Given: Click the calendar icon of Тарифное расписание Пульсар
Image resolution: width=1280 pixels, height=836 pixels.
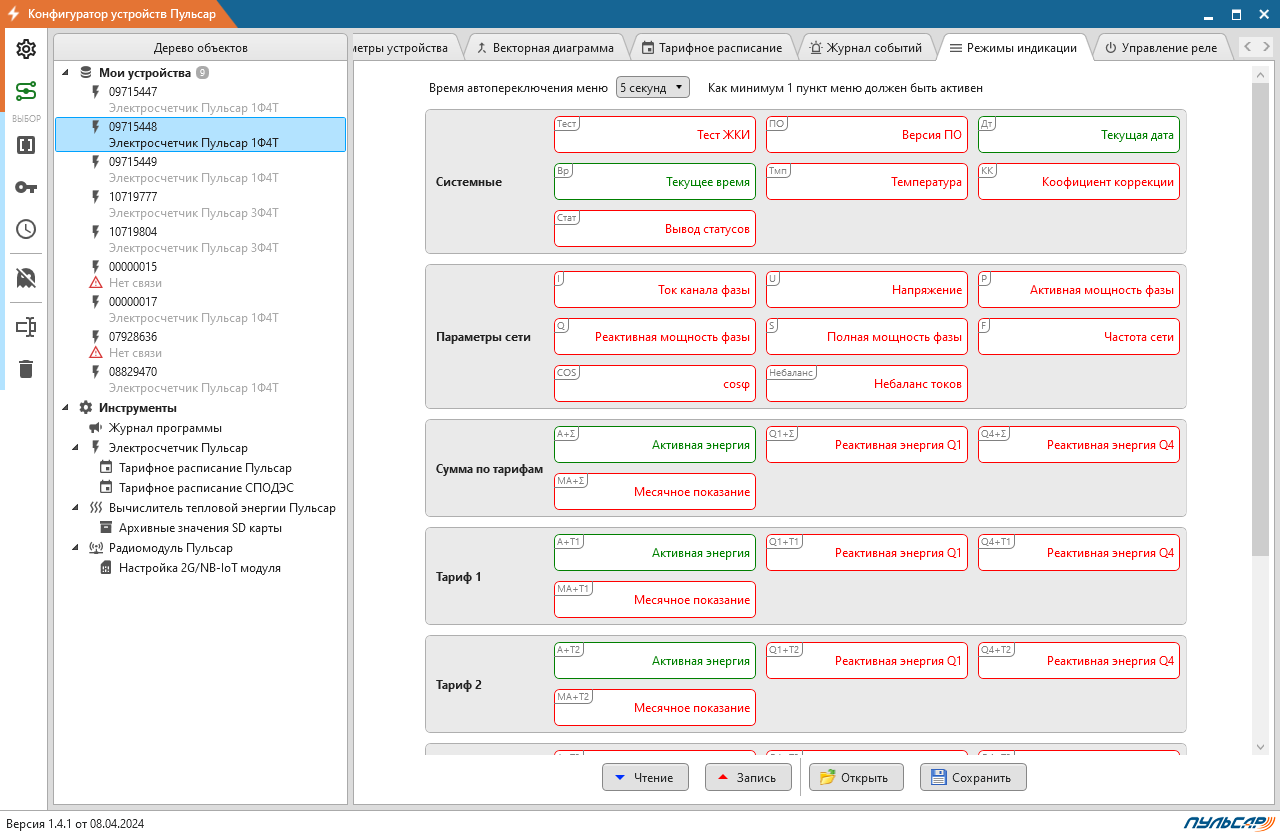Looking at the screenshot, I should [x=106, y=468].
